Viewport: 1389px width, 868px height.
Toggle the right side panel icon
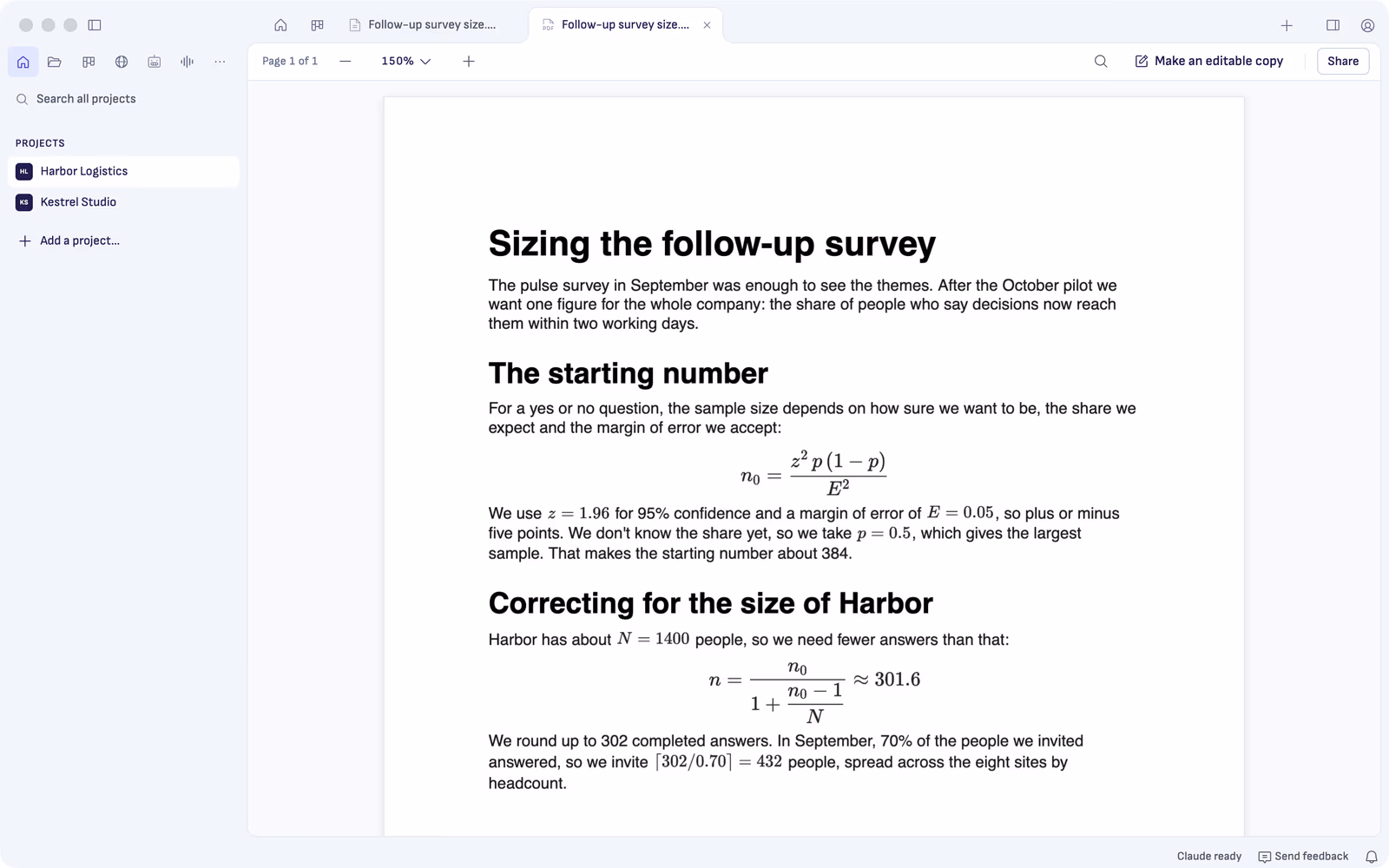(x=1333, y=25)
